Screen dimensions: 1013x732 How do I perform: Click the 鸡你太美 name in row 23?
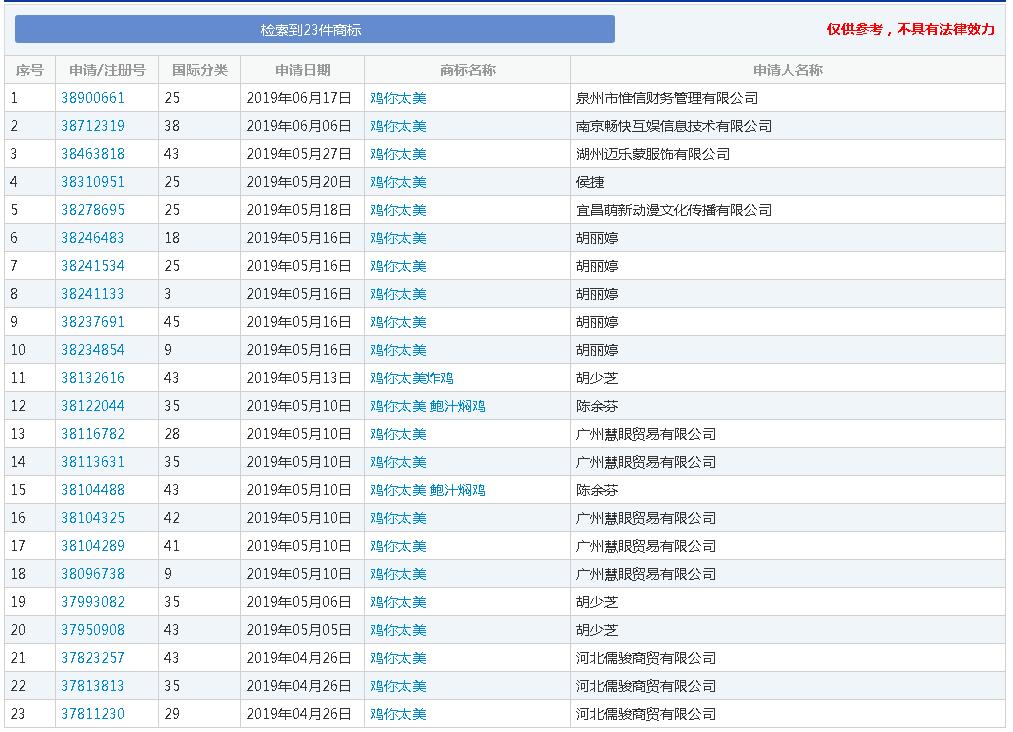[x=398, y=714]
